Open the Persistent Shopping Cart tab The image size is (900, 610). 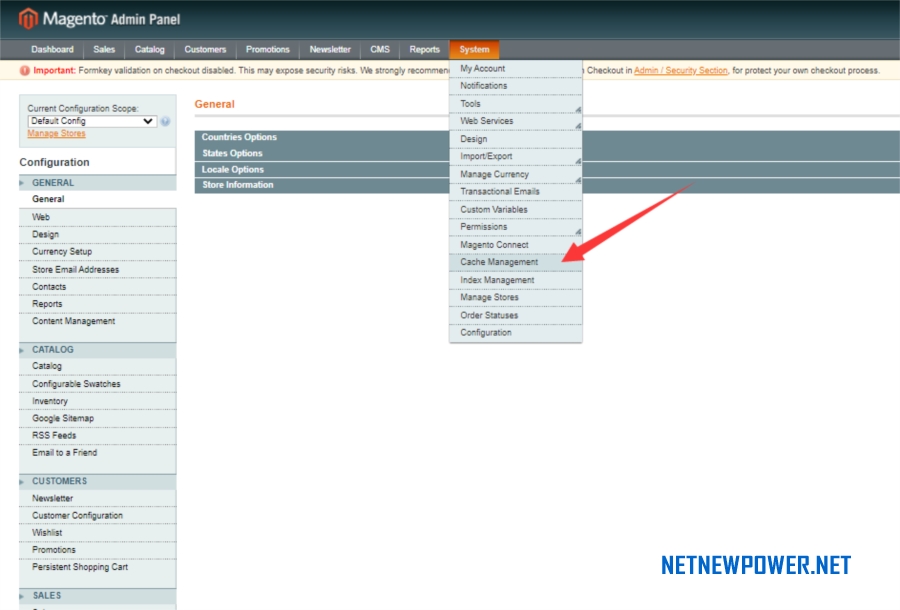[98, 566]
